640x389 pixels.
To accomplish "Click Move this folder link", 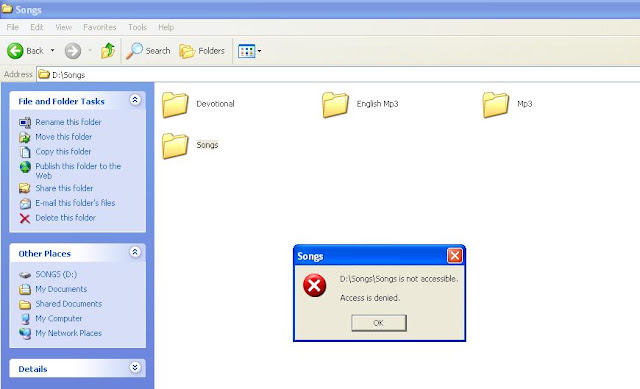I will pyautogui.click(x=64, y=137).
